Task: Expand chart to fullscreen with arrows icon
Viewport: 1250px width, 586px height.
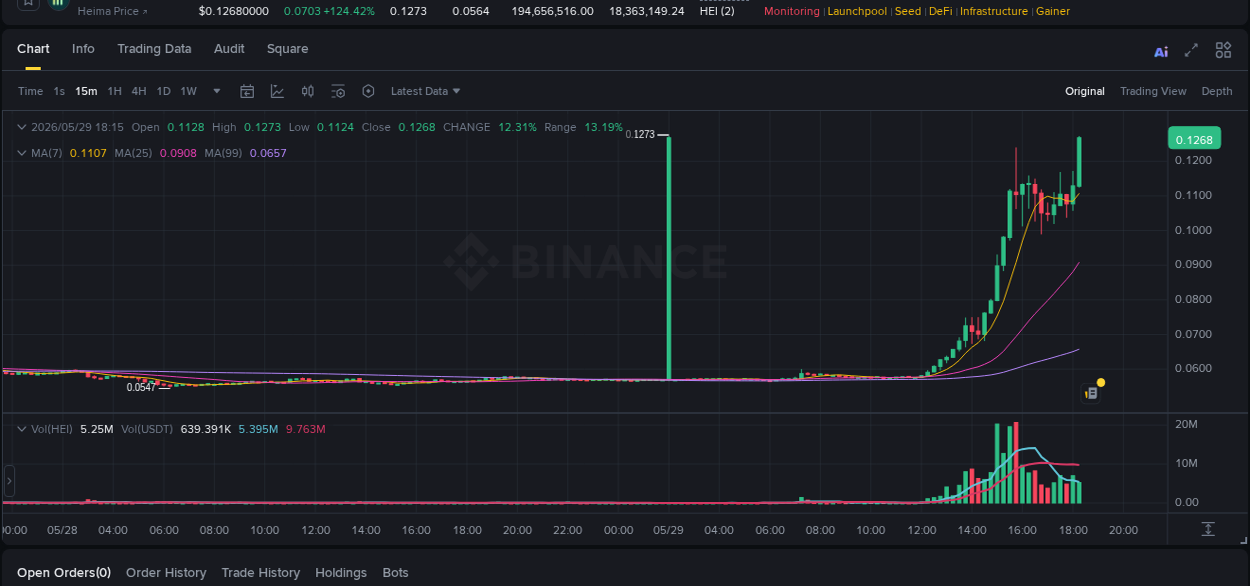Action: [x=1191, y=50]
